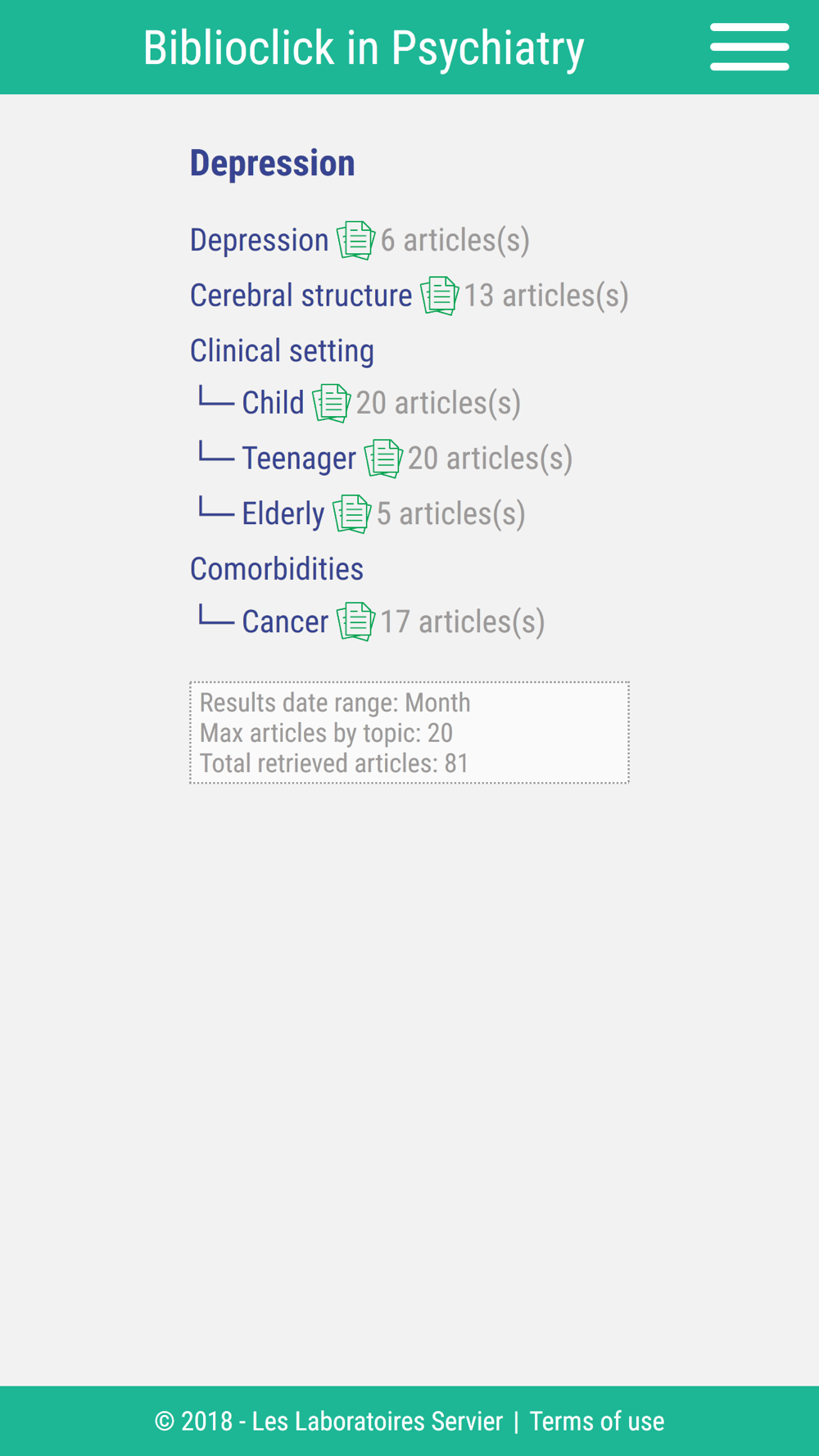Open Terms of use link
This screenshot has width=819, height=1456.
point(596,1422)
